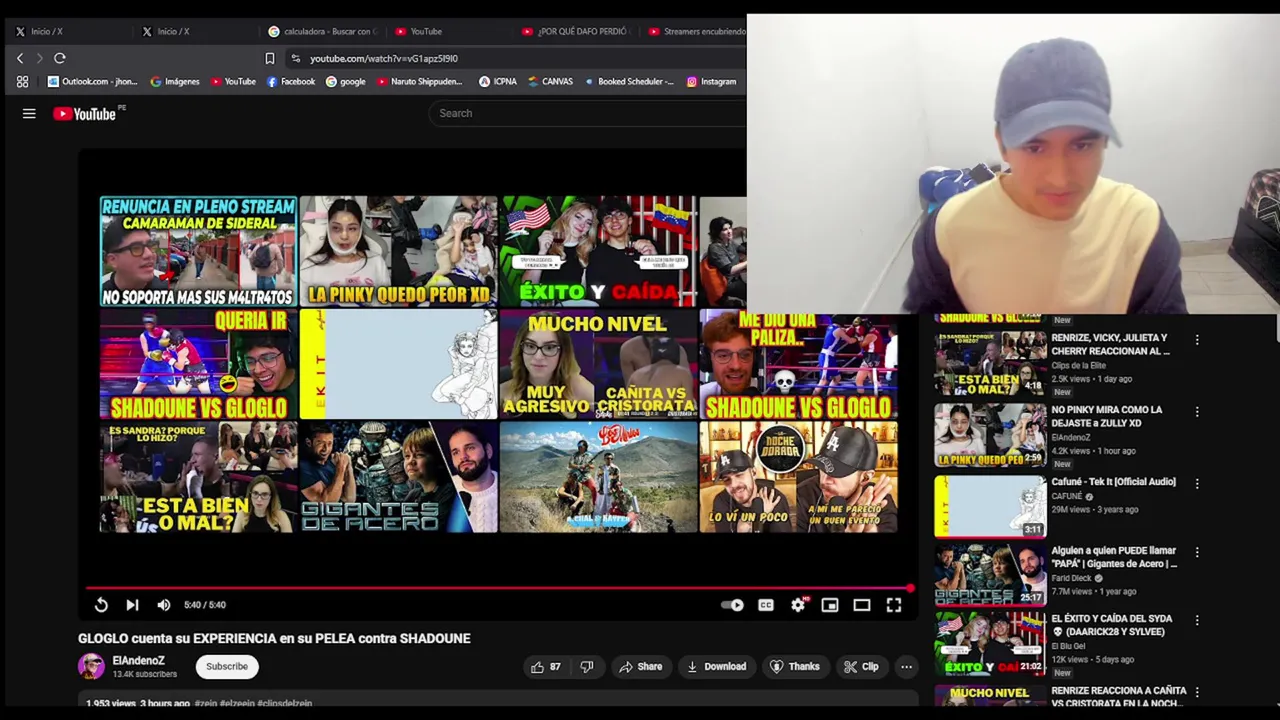Open CANVAS bookmark
This screenshot has height=720, width=1280.
click(550, 82)
